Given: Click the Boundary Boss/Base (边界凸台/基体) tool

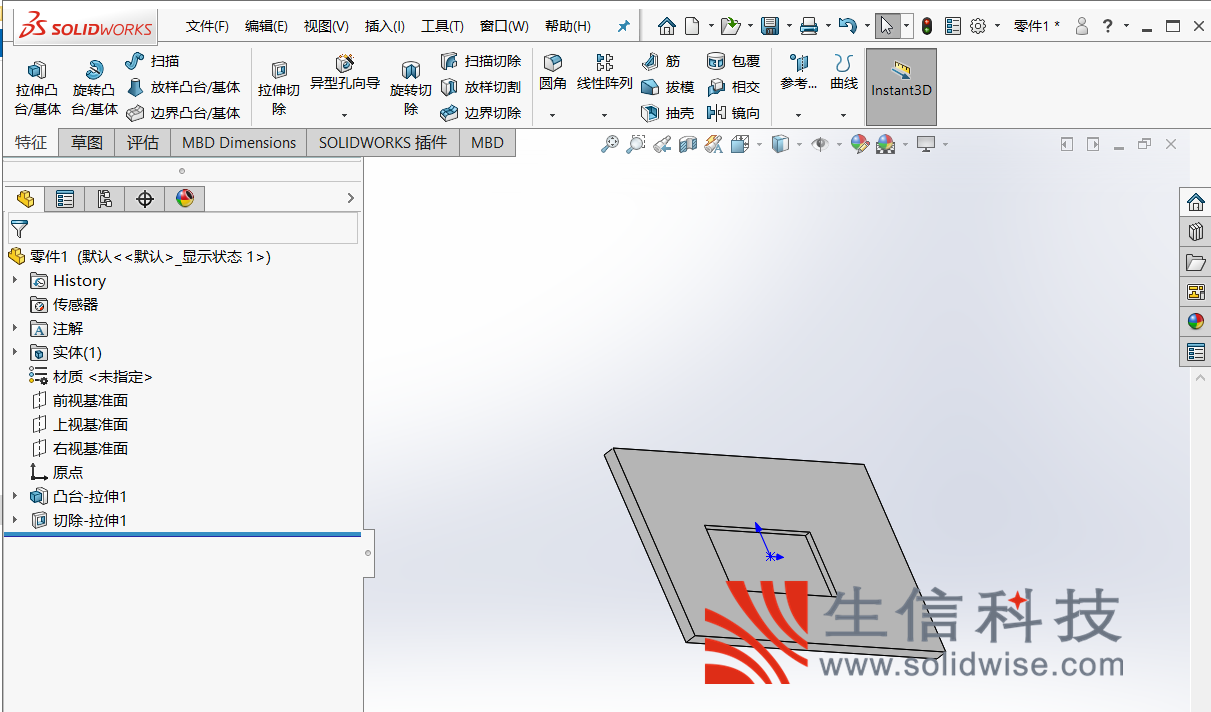Looking at the screenshot, I should [x=182, y=113].
